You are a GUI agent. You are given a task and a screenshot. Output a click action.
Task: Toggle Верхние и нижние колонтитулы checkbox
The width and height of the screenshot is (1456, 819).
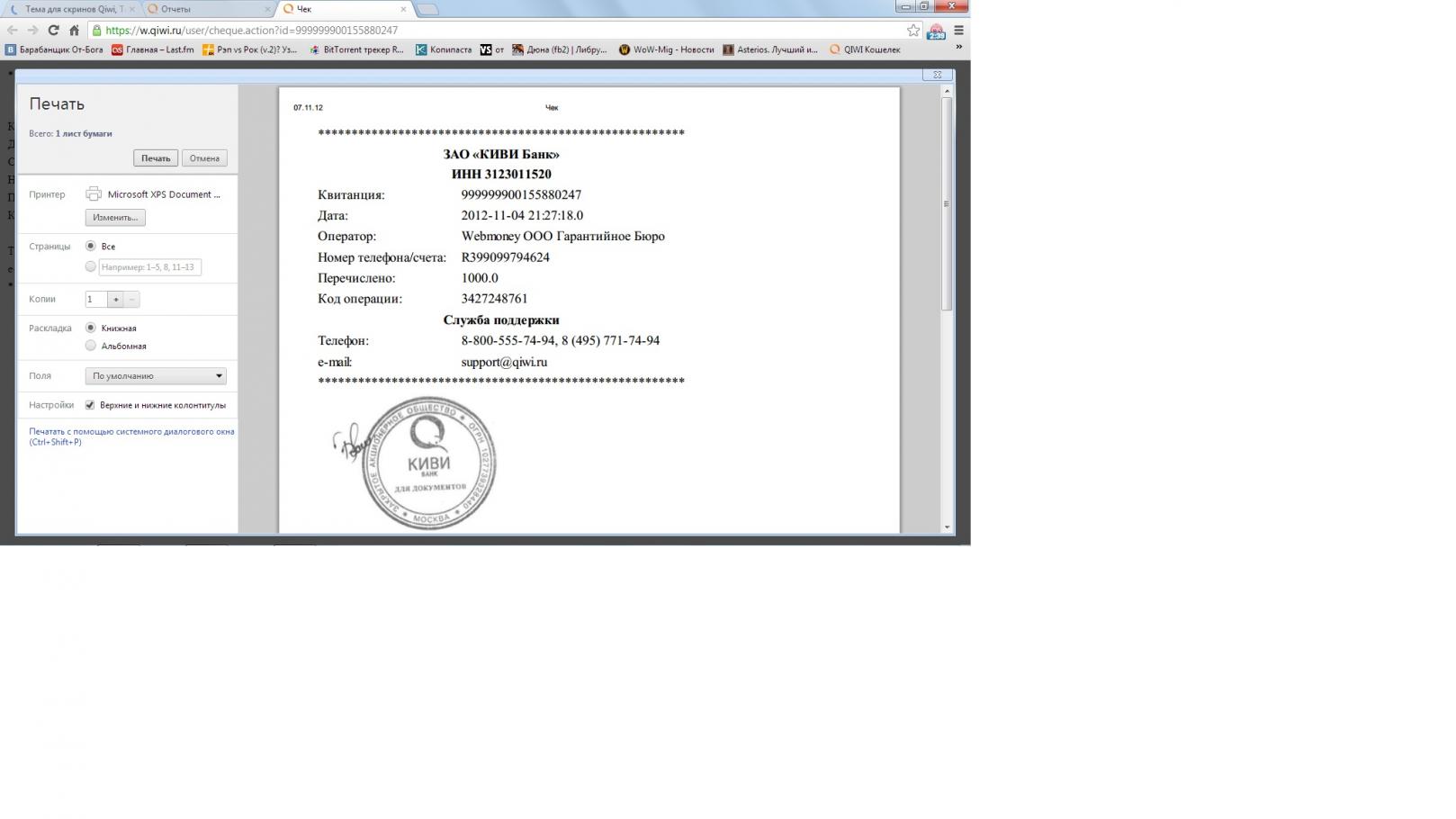pos(90,405)
